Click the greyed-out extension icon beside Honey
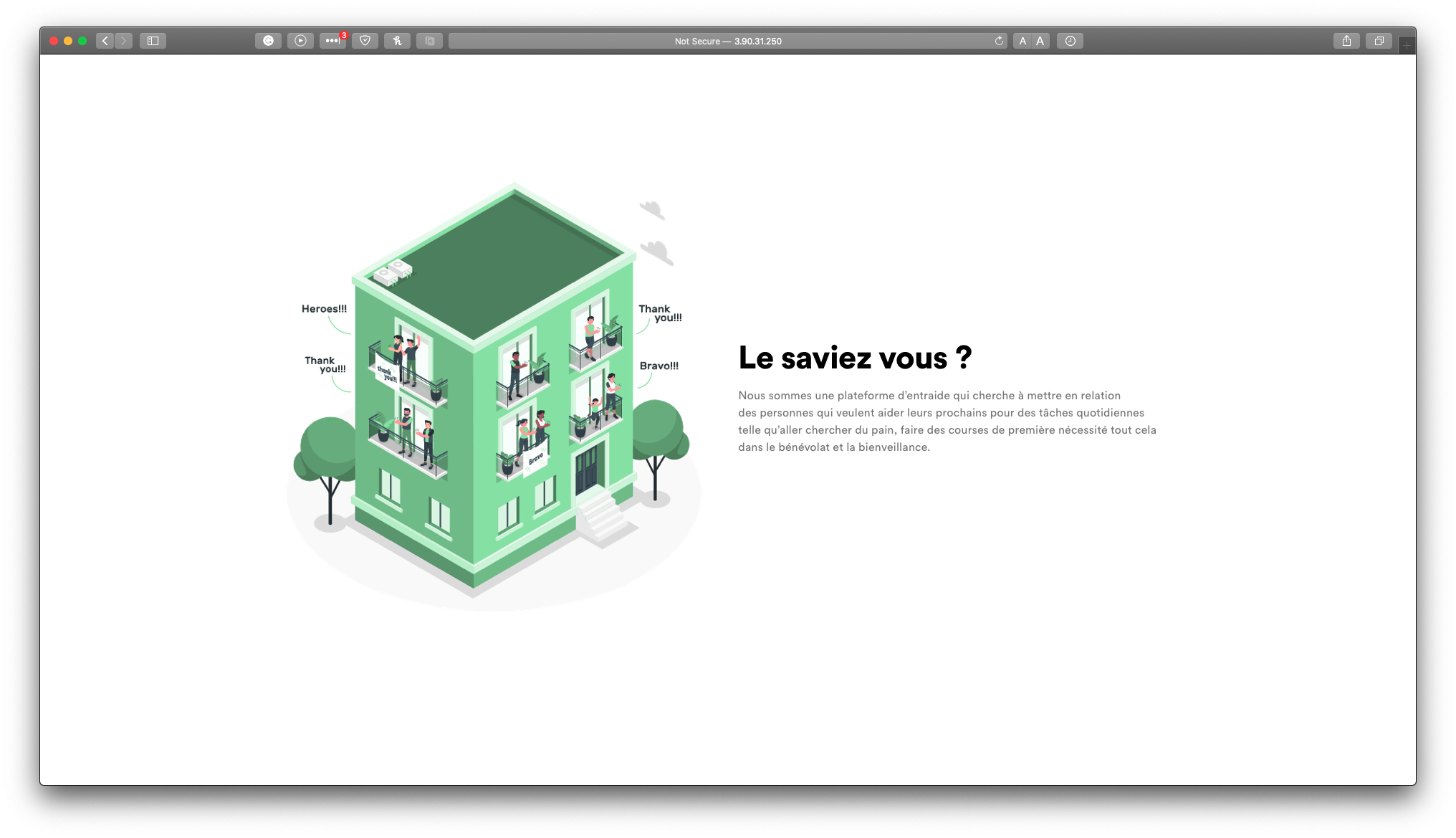Screen dimensions: 1456x838 429,41
